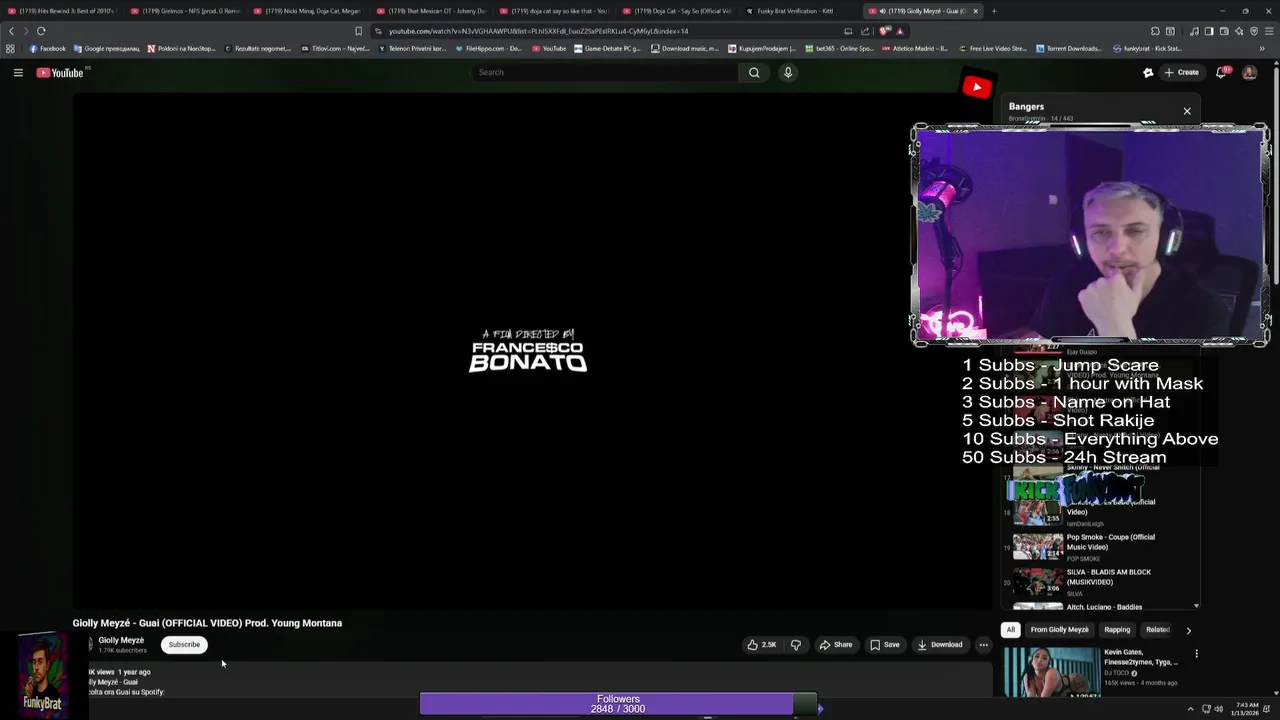The height and width of the screenshot is (720, 1280).
Task: Open system volume control in tray
Action: click(x=1218, y=709)
